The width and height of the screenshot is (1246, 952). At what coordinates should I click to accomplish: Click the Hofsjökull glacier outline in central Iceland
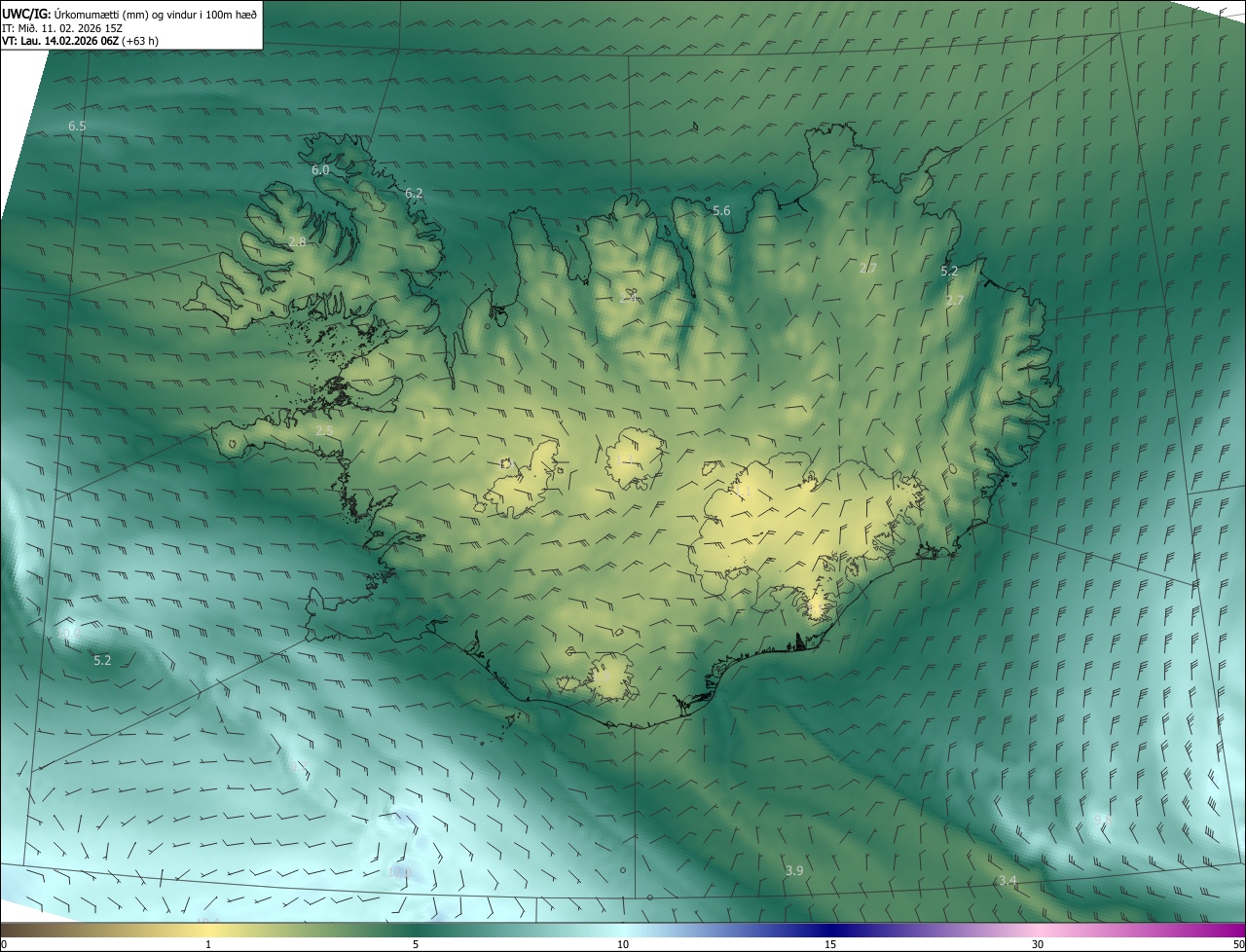click(x=636, y=459)
